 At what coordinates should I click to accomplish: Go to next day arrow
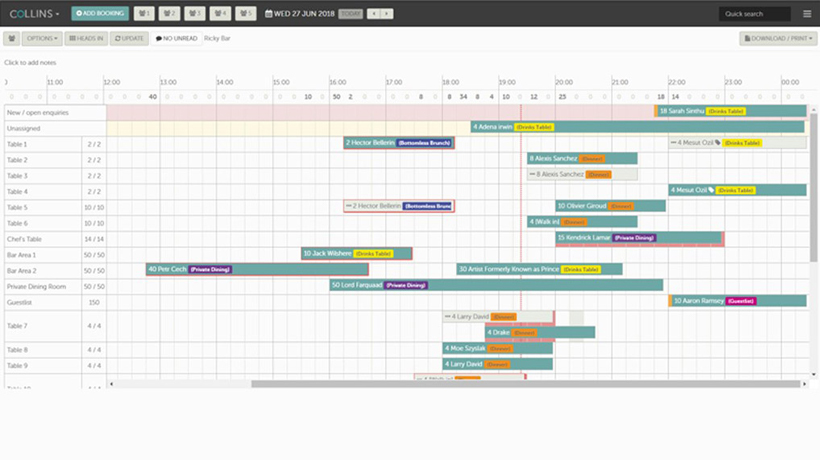point(387,14)
